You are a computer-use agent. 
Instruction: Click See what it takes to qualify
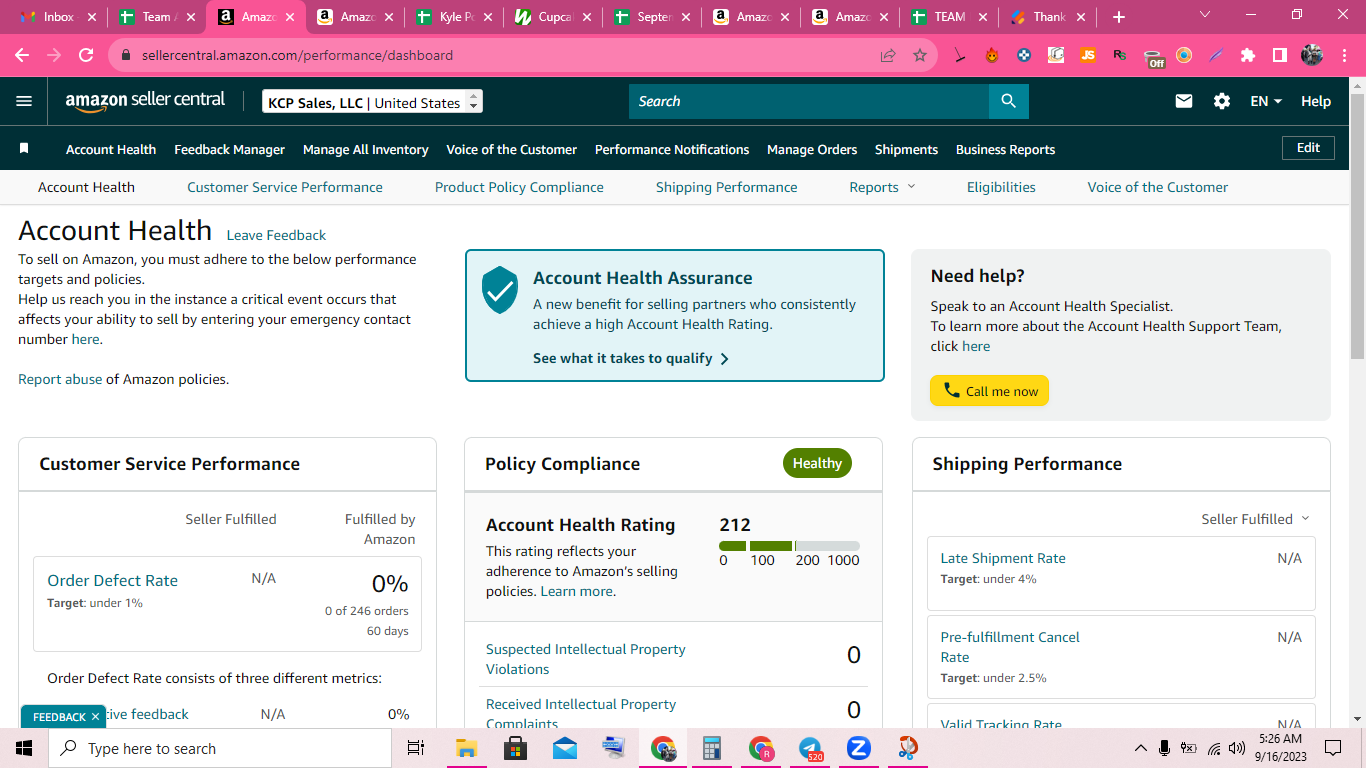(631, 358)
